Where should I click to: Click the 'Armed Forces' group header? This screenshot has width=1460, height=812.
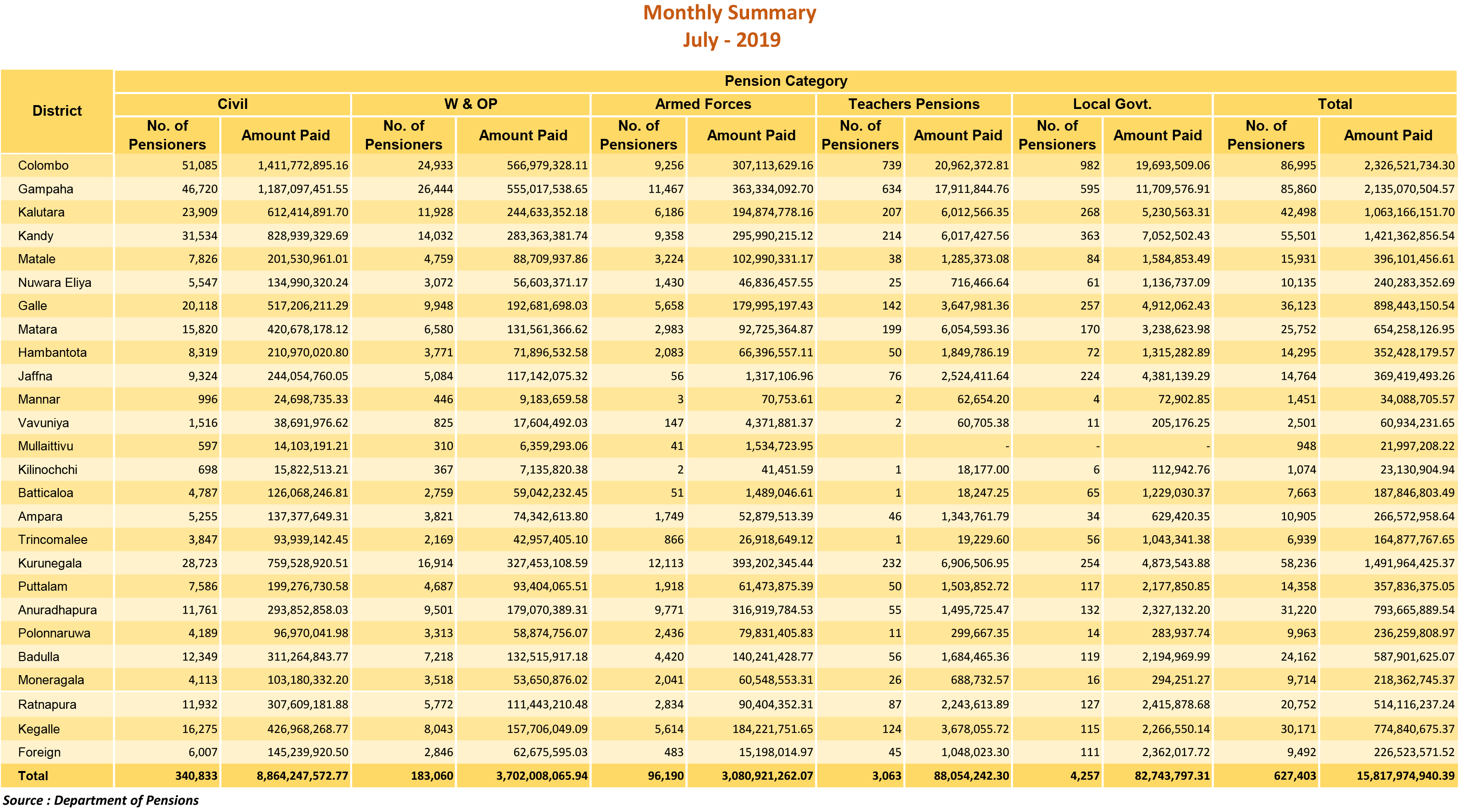pos(703,104)
